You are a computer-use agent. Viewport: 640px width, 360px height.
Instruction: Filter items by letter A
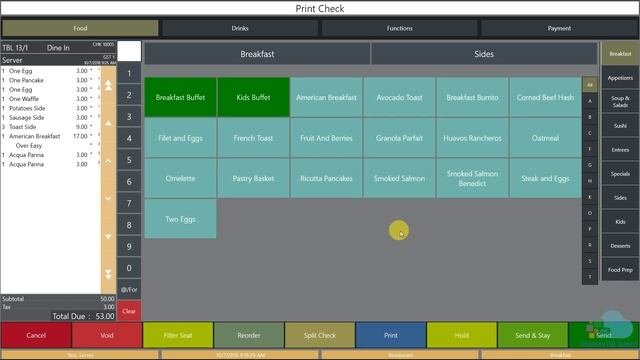click(590, 101)
